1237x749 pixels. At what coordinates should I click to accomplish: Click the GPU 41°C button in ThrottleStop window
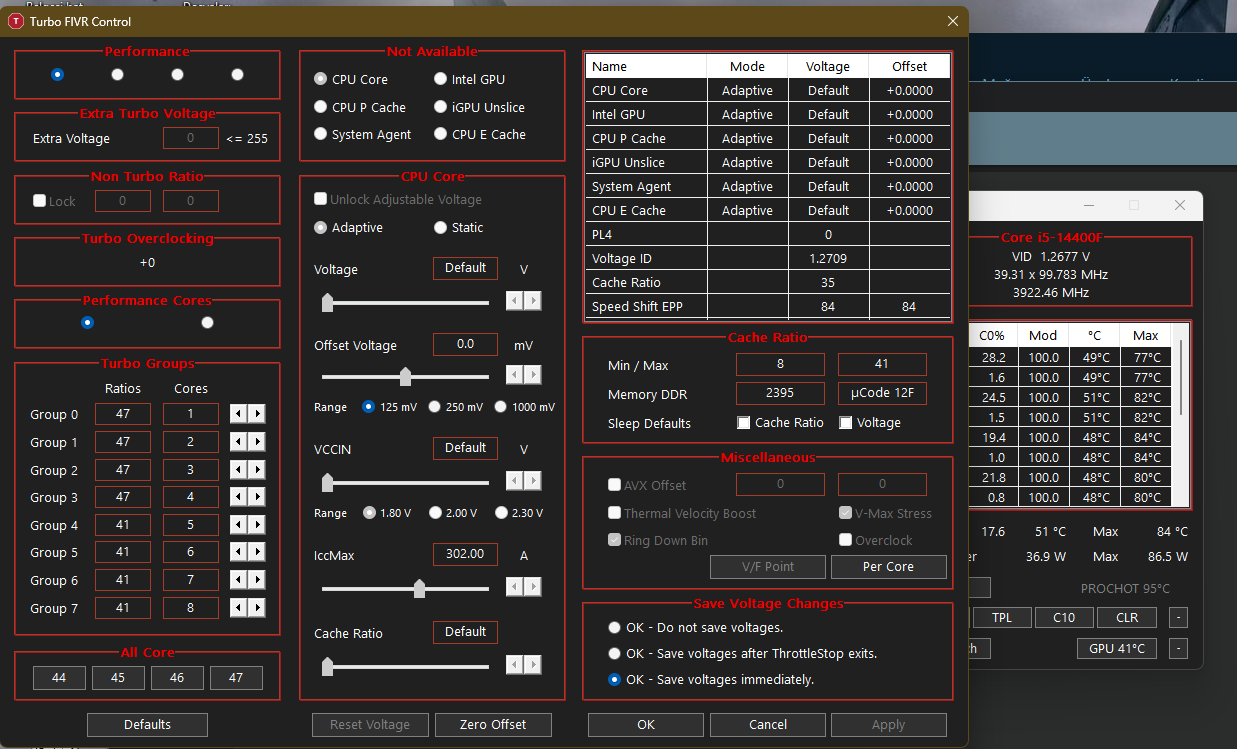pos(1117,649)
